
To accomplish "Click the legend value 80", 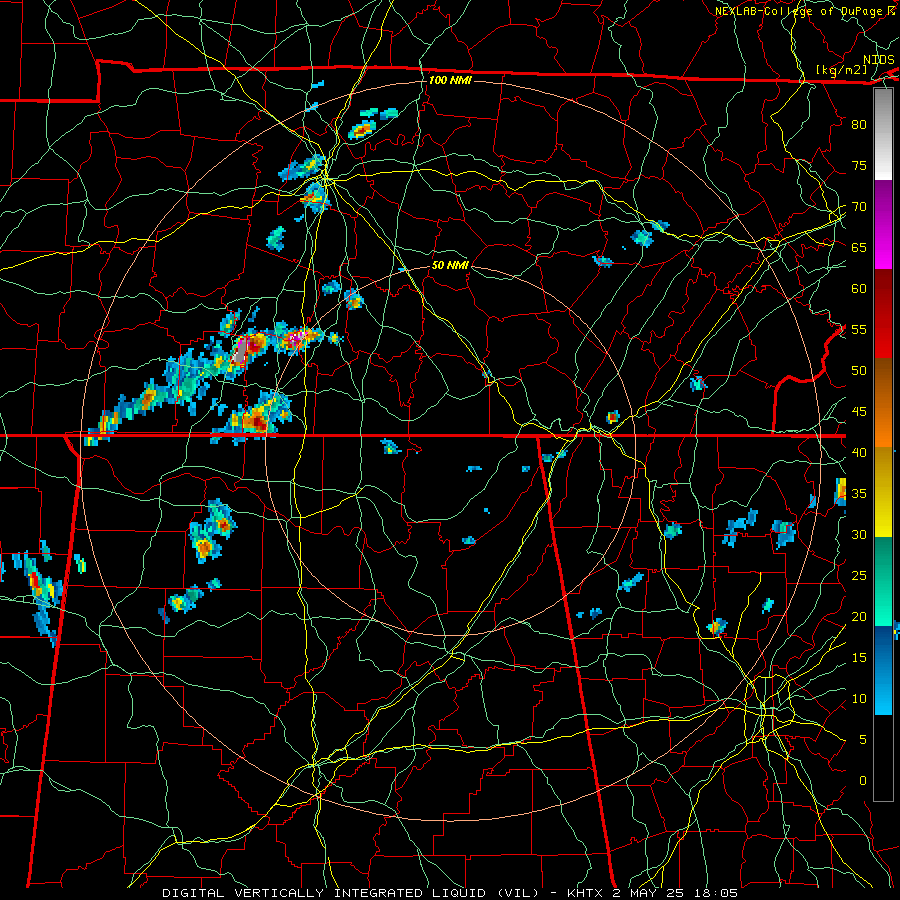I will pyautogui.click(x=859, y=125).
